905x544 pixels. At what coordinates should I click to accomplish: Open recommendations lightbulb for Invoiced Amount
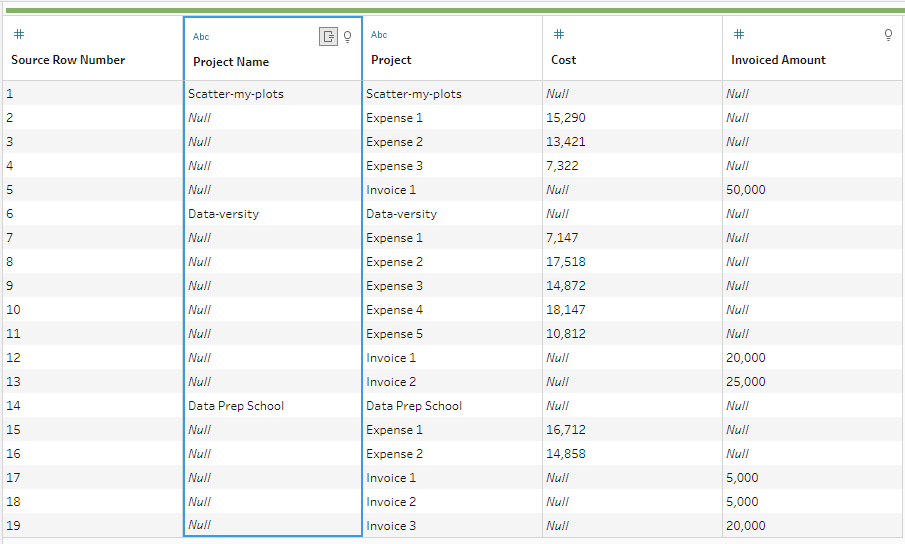coord(888,35)
